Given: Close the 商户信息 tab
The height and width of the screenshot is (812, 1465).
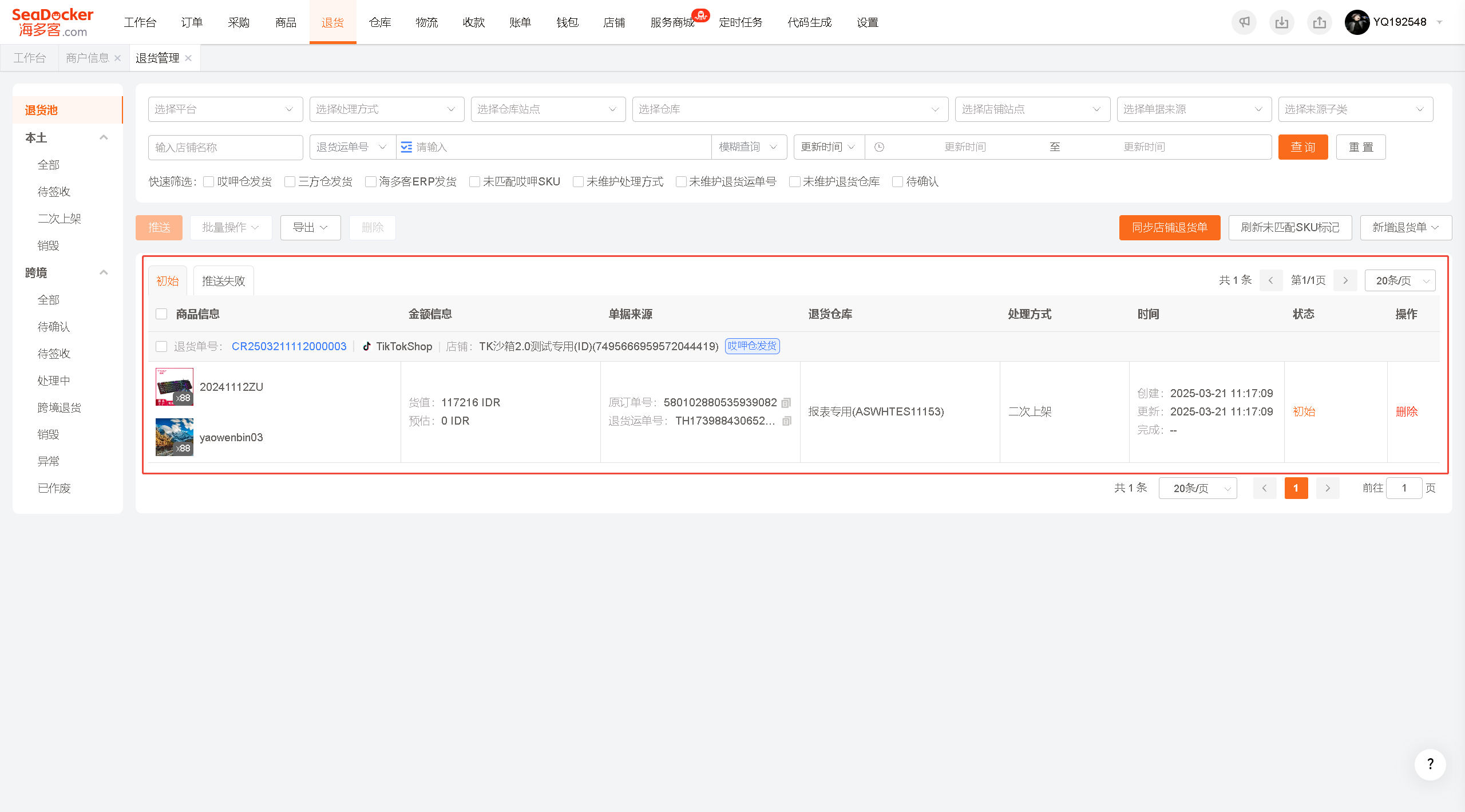Looking at the screenshot, I should click(x=117, y=58).
